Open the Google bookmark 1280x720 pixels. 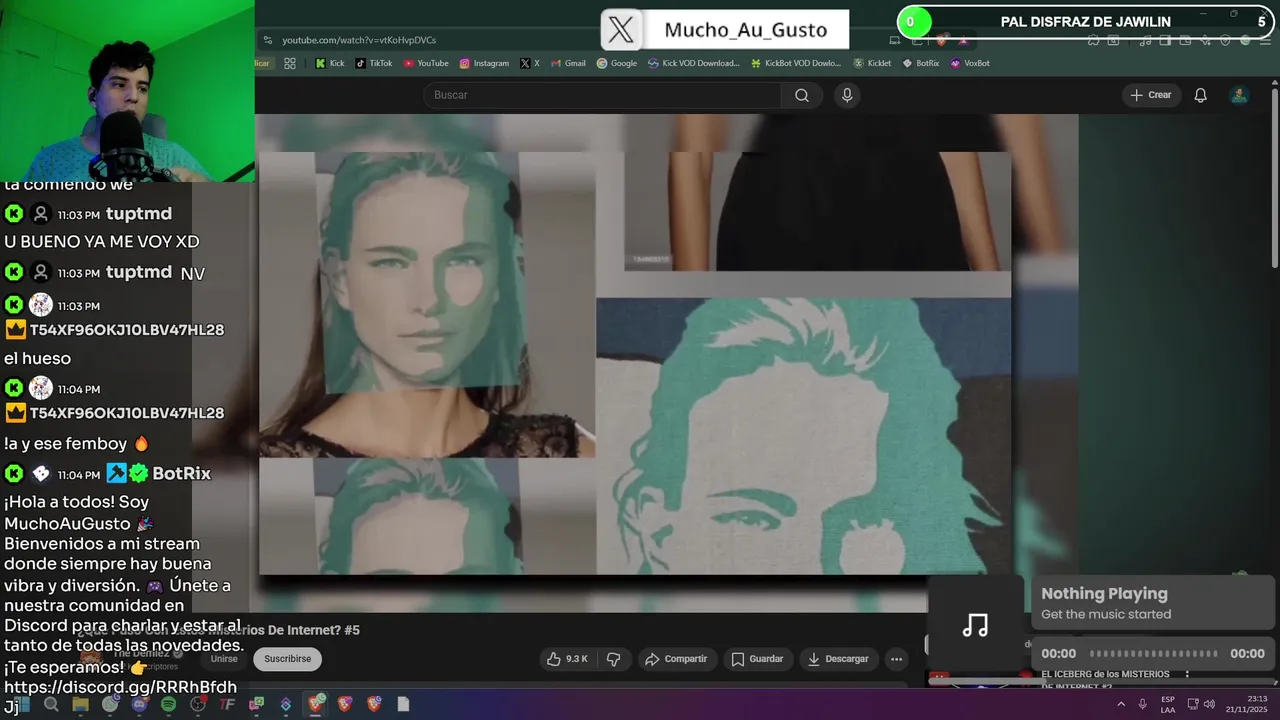coord(617,63)
